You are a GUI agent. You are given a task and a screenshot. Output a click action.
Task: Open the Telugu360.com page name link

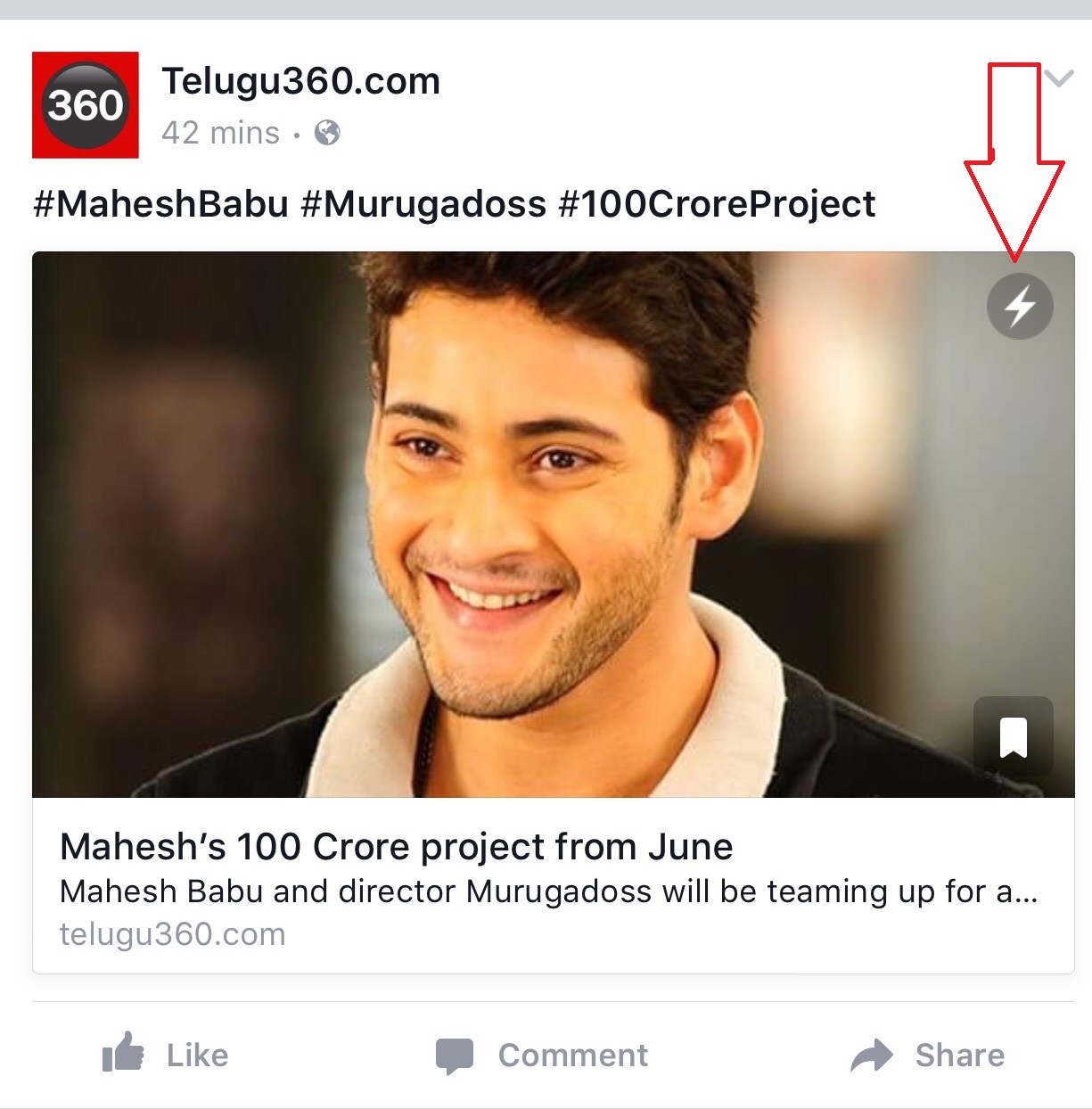[301, 81]
